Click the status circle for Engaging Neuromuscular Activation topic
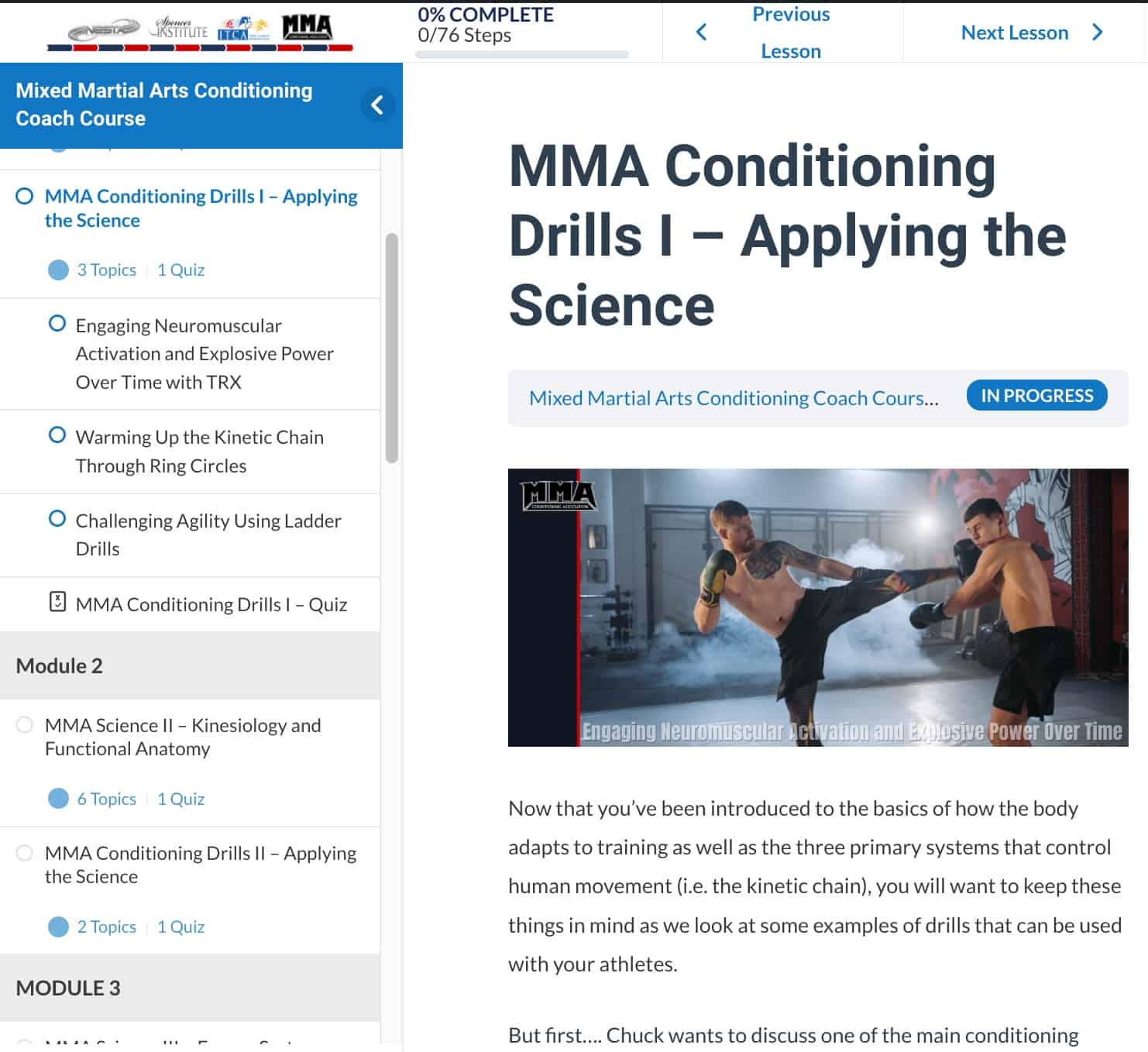1148x1052 pixels. coord(57,324)
